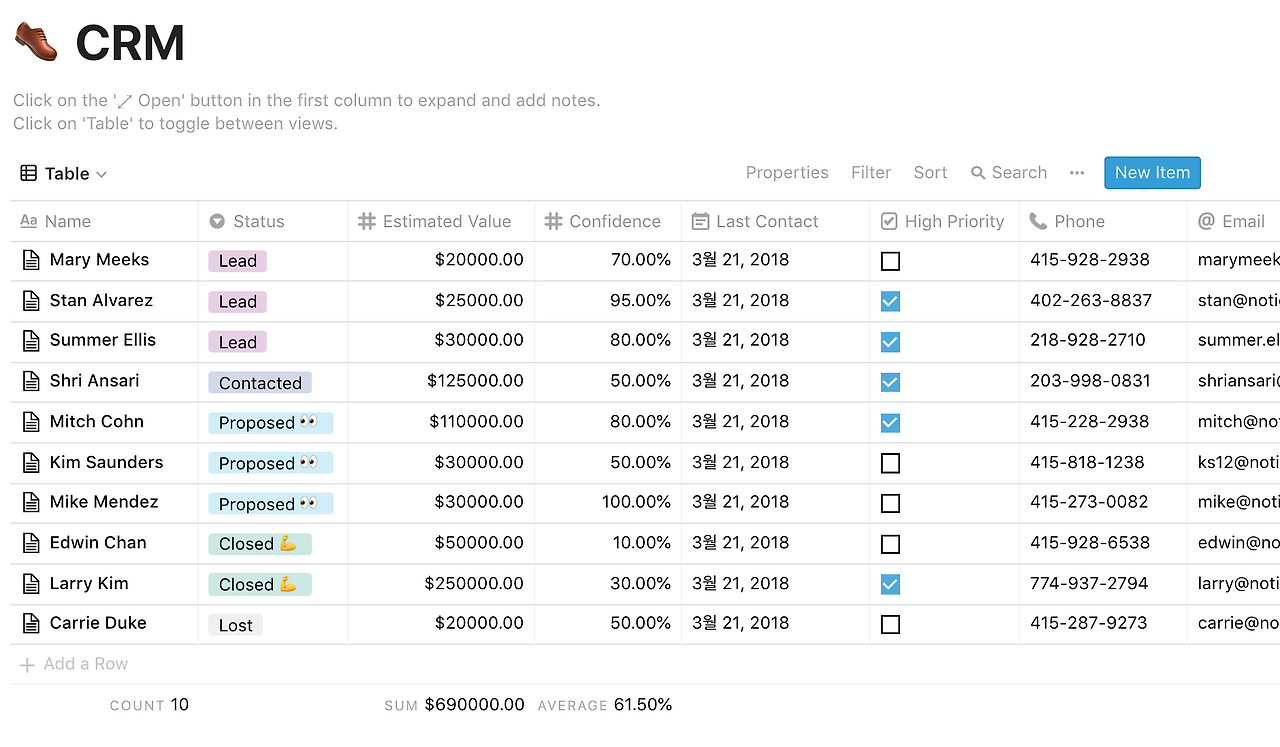The width and height of the screenshot is (1280, 747).
Task: Open the Sort menu
Action: point(930,173)
